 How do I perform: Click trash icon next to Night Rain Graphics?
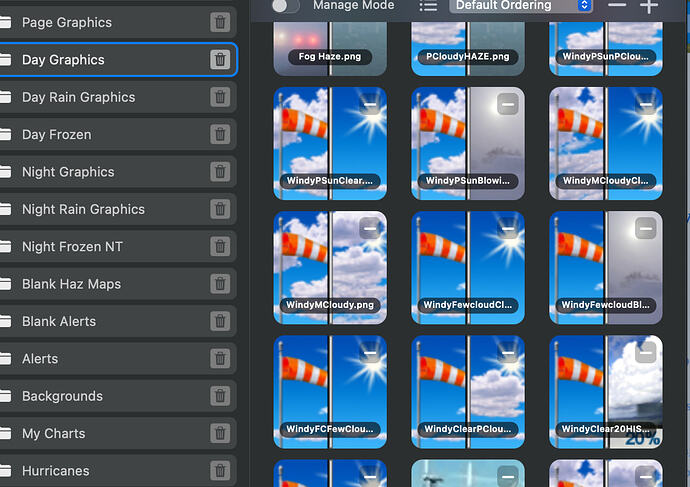(x=220, y=209)
